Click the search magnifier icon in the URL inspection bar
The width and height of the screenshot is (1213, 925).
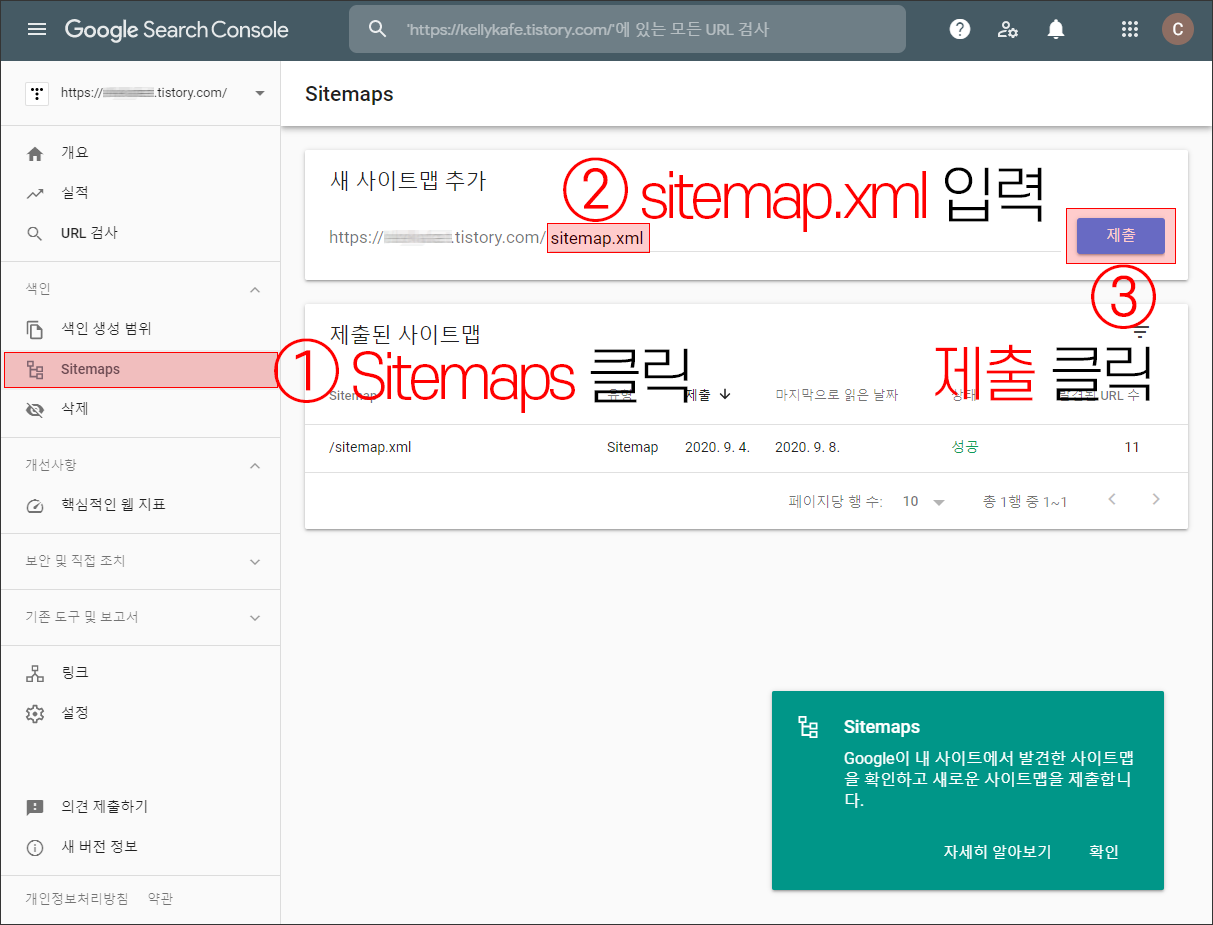point(377,29)
